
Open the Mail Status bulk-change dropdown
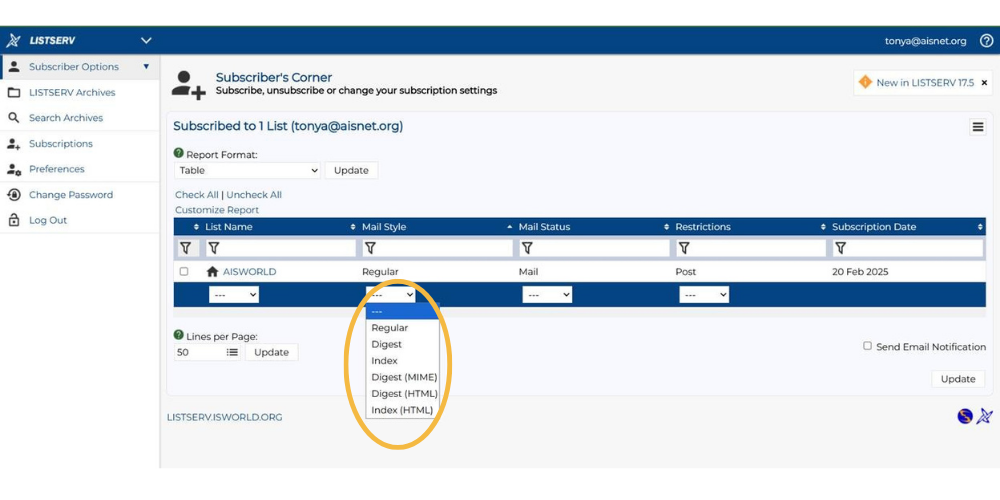(x=547, y=295)
